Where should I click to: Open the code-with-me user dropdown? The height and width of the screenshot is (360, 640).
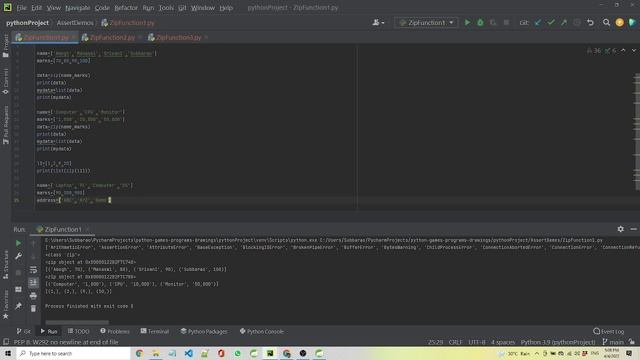tap(378, 22)
